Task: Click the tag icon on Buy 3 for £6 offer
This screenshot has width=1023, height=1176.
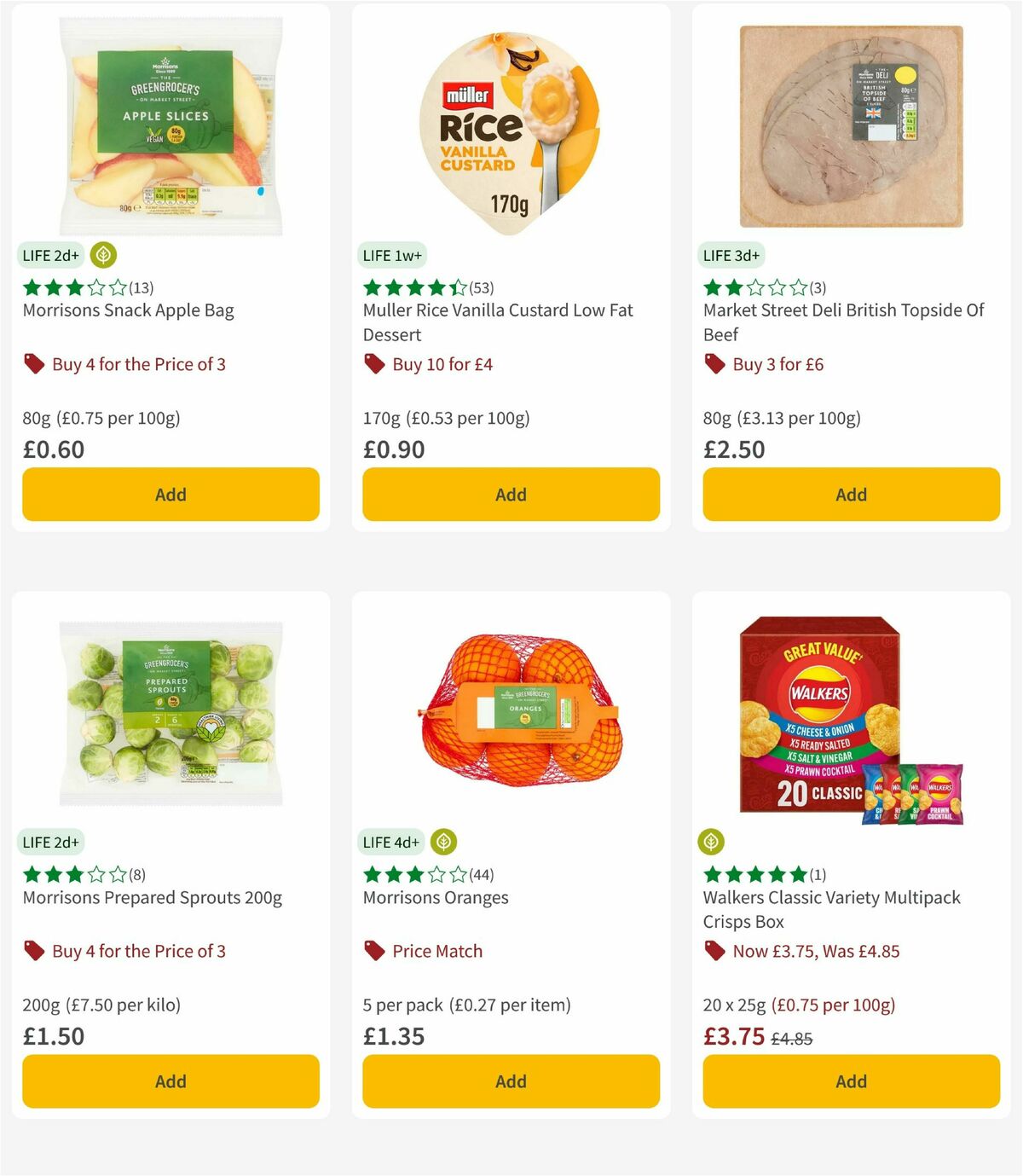Action: coord(714,363)
